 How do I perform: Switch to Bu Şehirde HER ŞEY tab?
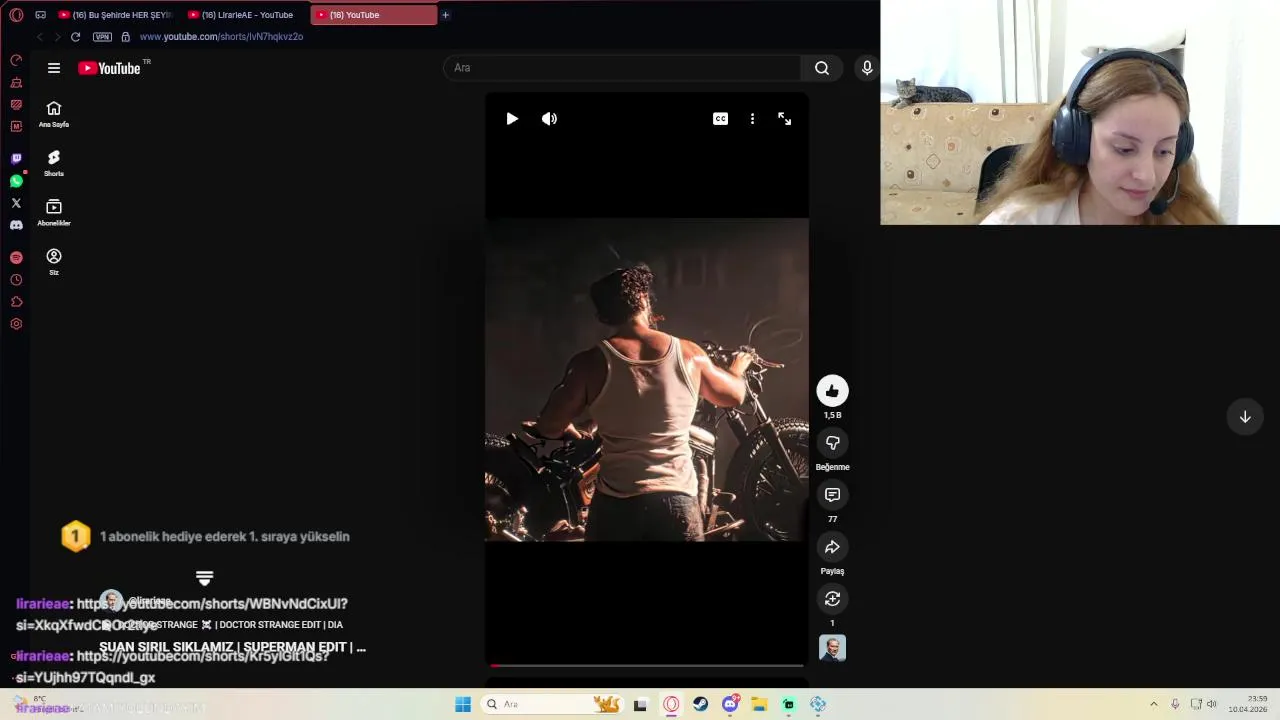coord(114,15)
